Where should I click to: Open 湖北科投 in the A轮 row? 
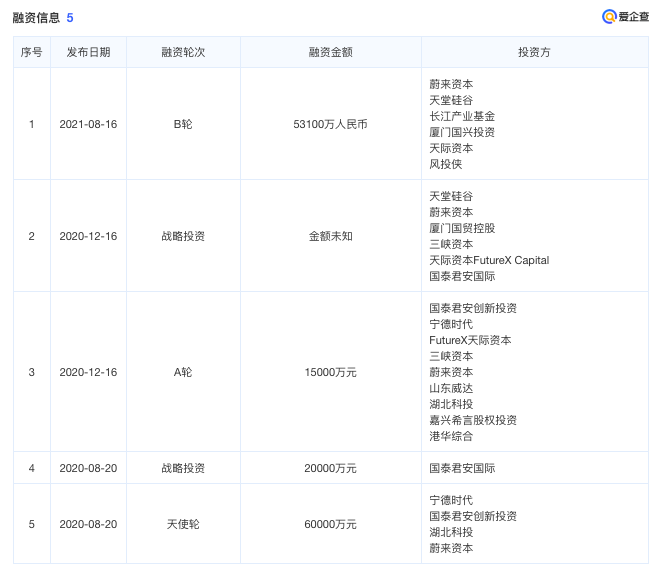coord(451,404)
